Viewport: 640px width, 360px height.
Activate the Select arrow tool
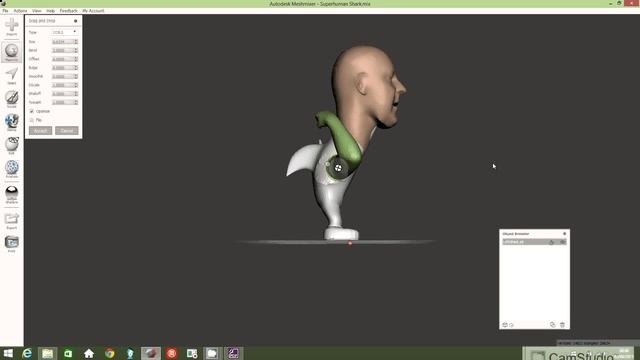11,75
